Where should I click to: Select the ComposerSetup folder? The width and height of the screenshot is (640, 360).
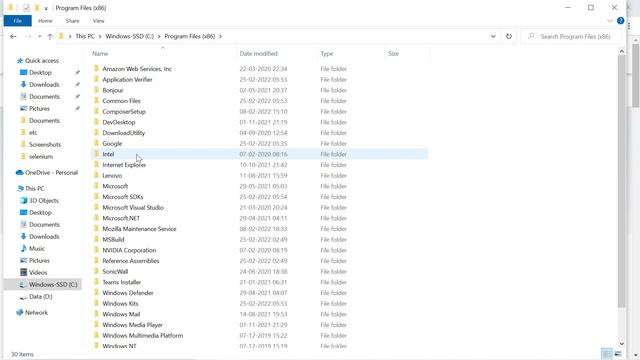(124, 111)
